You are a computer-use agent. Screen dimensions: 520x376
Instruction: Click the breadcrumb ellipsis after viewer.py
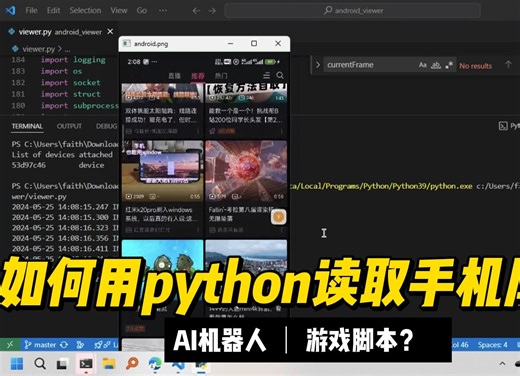[x=68, y=50]
